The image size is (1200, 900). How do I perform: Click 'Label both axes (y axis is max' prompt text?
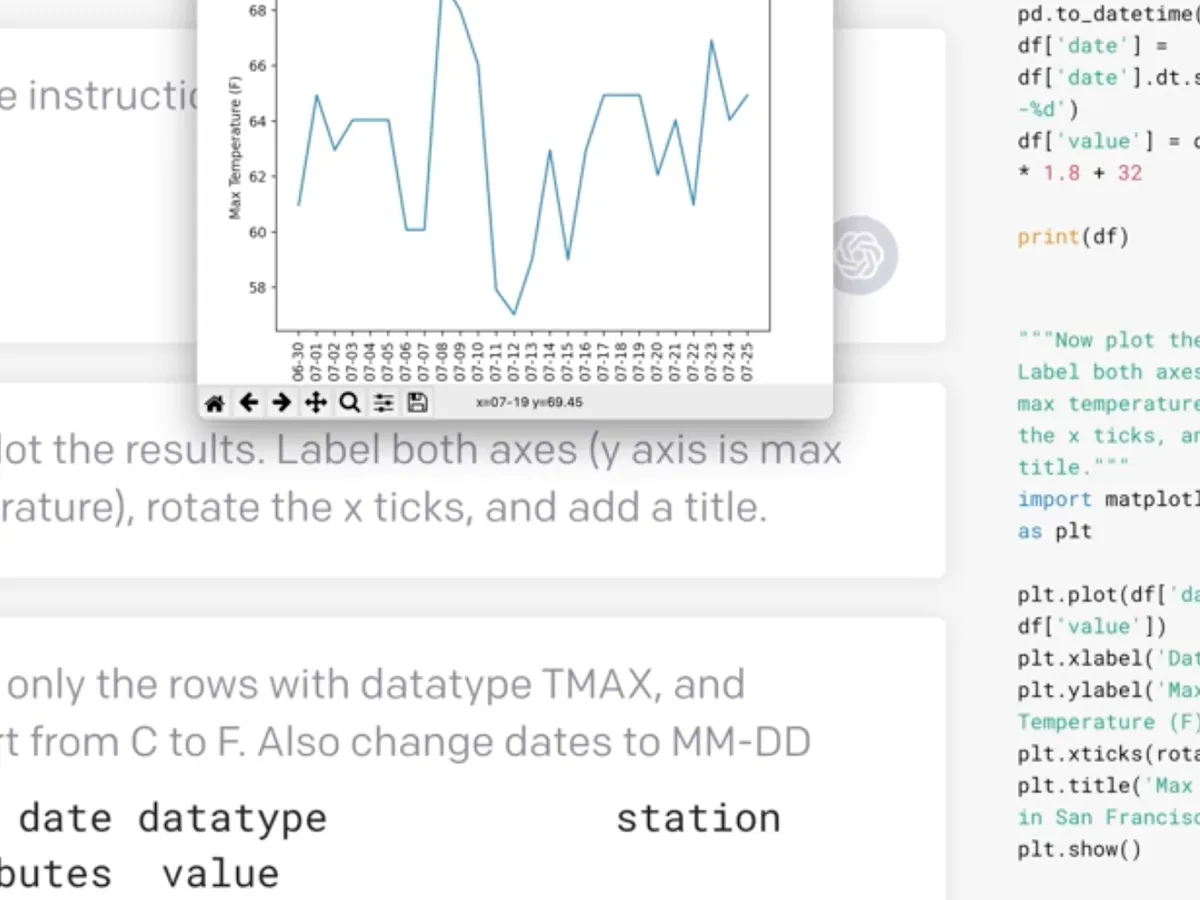tap(559, 451)
